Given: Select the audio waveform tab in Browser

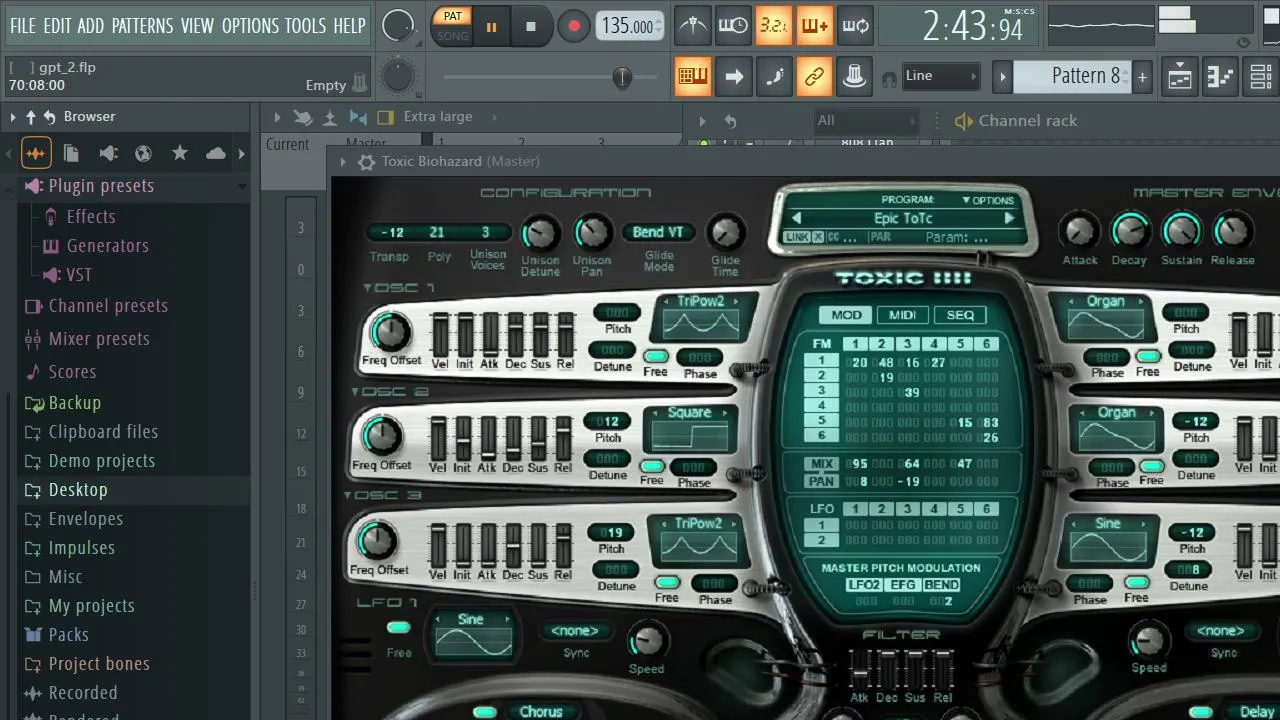Looking at the screenshot, I should [36, 153].
